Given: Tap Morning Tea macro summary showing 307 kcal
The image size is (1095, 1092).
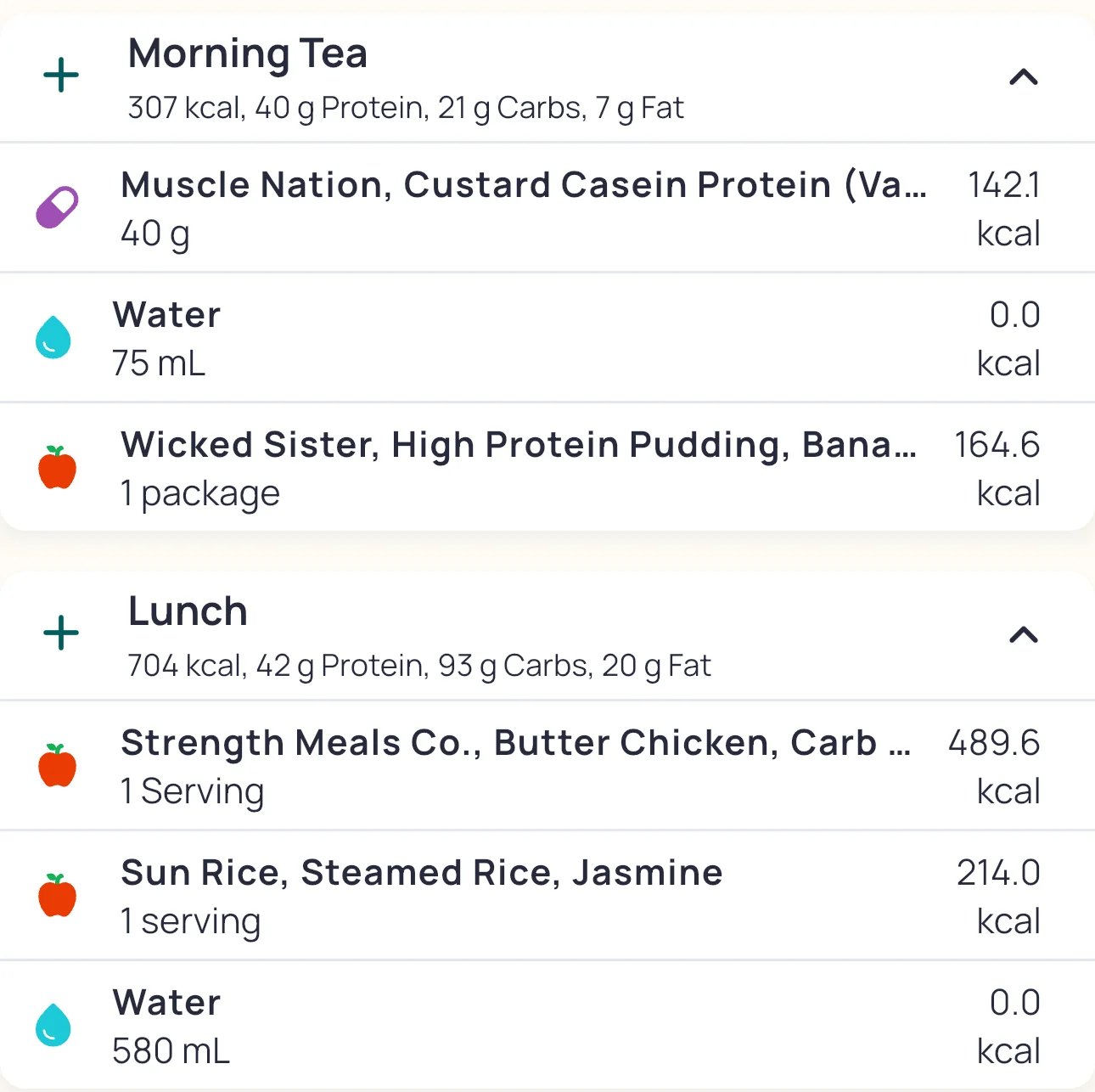Looking at the screenshot, I should pos(405,109).
